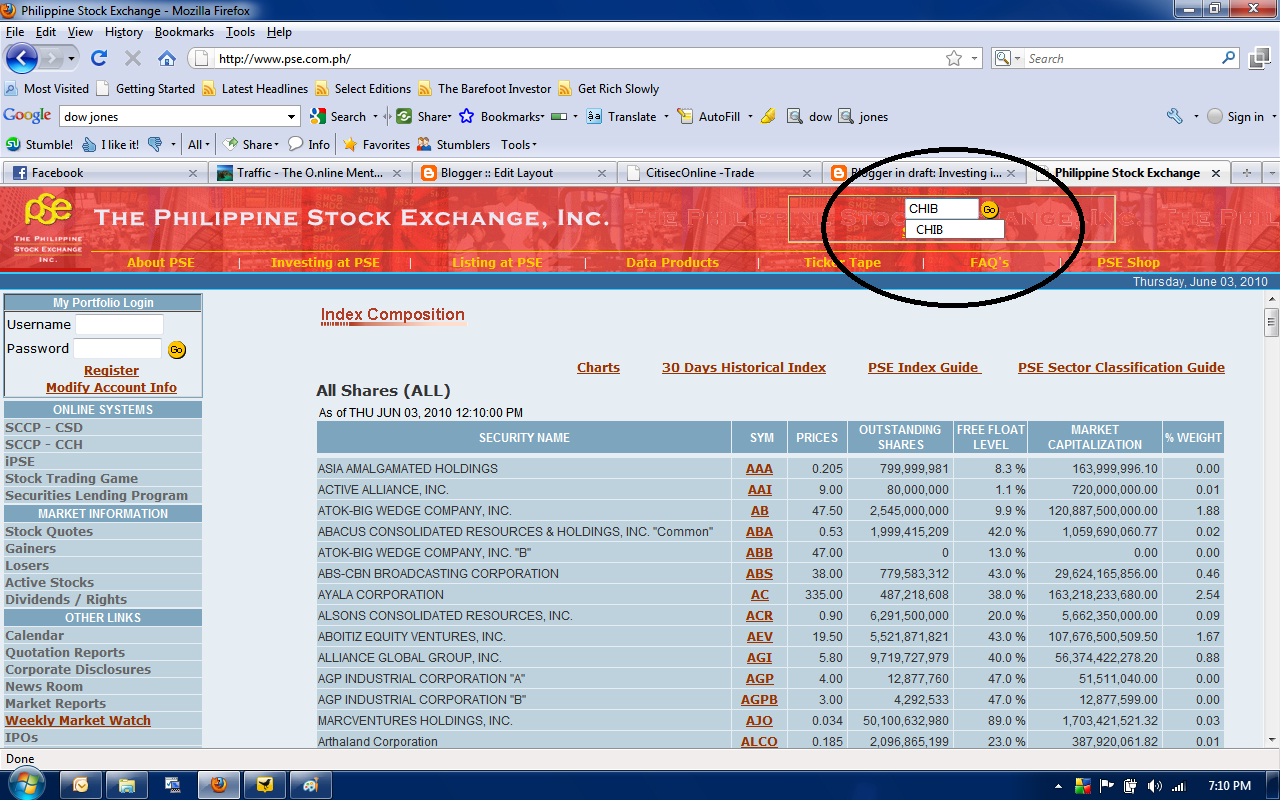Image resolution: width=1284 pixels, height=808 pixels.
Task: Click the I like it! thumbs-up button
Action: point(111,144)
